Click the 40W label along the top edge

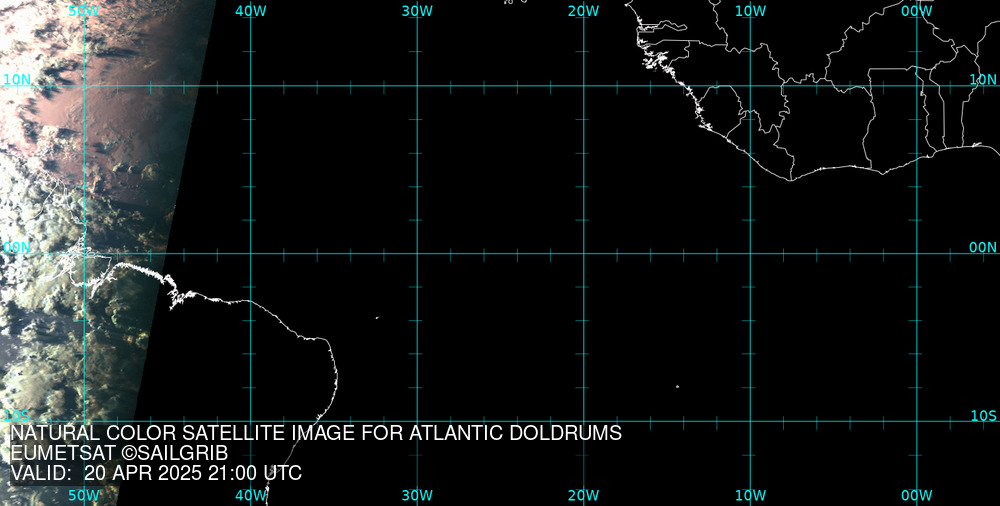point(251,11)
